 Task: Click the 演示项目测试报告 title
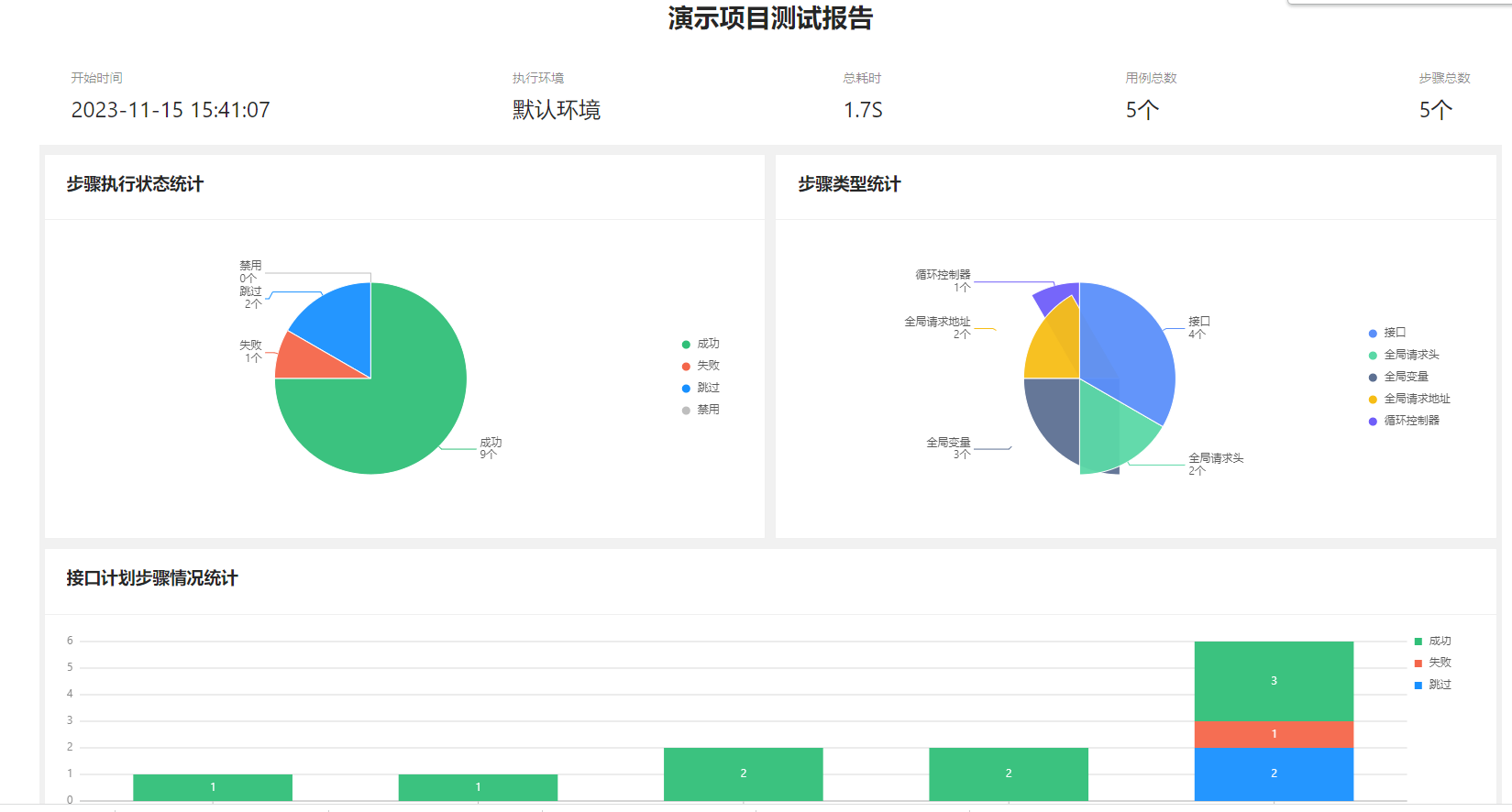pos(770,18)
